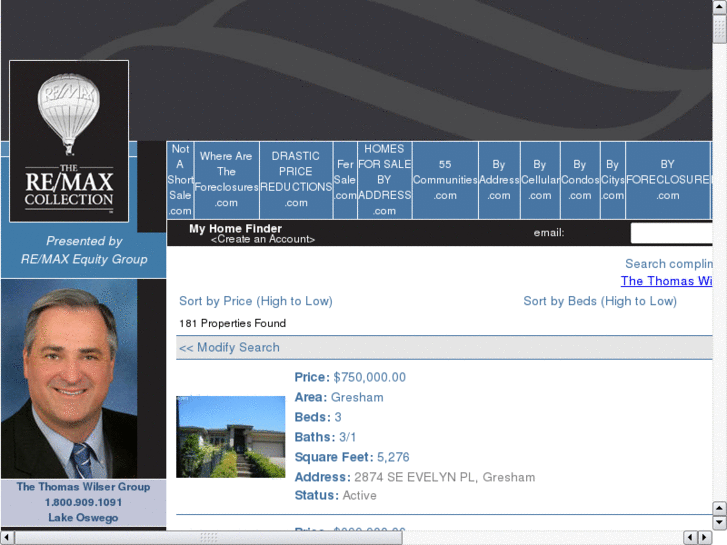Click the Modify Search link
The image size is (727, 545).
tap(229, 347)
